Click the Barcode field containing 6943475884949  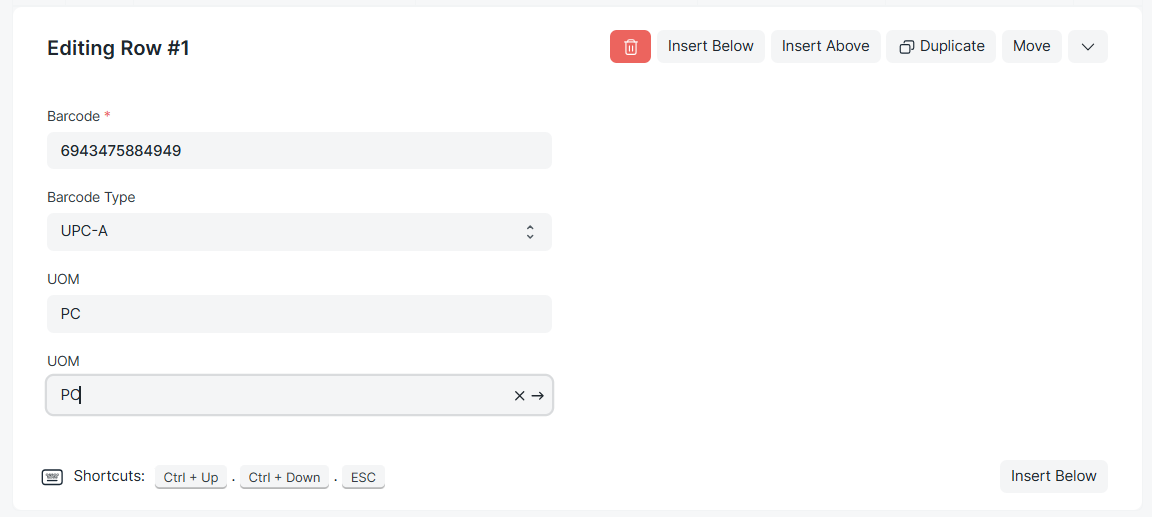pyautogui.click(x=299, y=151)
